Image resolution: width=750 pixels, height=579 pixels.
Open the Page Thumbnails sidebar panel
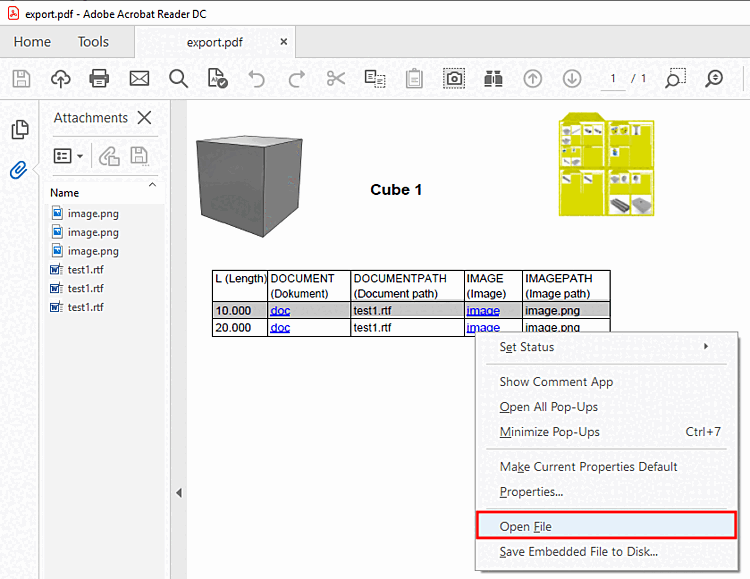point(19,130)
